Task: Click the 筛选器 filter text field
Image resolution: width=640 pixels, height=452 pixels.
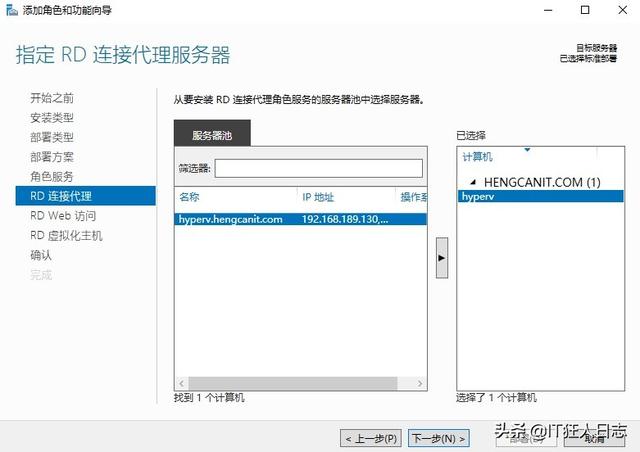Action: coord(318,168)
